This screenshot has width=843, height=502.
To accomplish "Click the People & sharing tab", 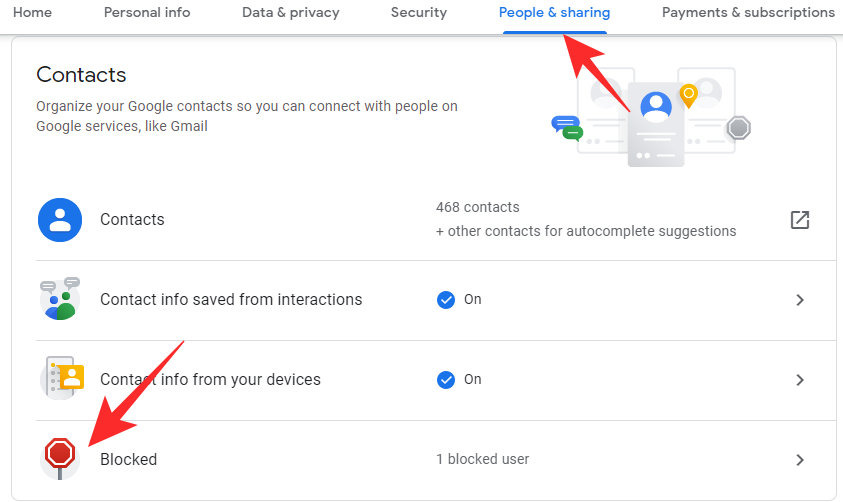I will tap(554, 13).
